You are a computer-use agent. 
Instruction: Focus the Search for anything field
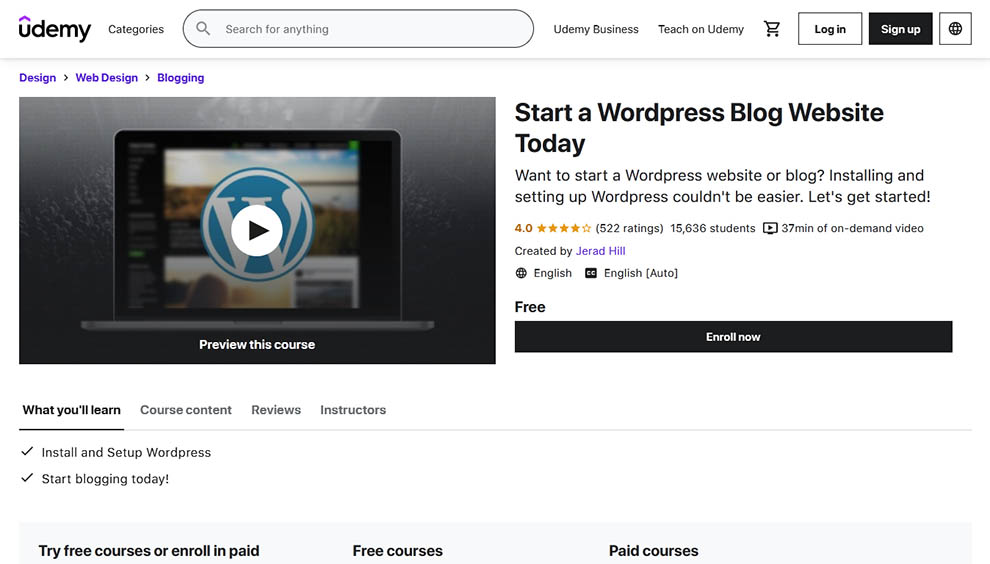click(358, 28)
